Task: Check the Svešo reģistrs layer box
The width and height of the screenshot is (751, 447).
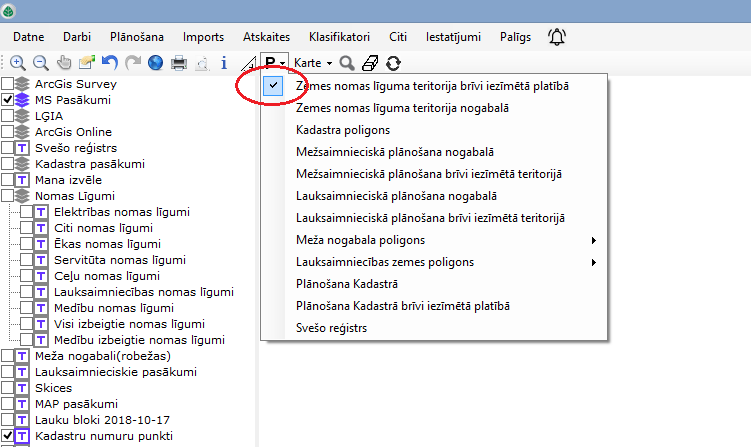Action: pos(7,148)
